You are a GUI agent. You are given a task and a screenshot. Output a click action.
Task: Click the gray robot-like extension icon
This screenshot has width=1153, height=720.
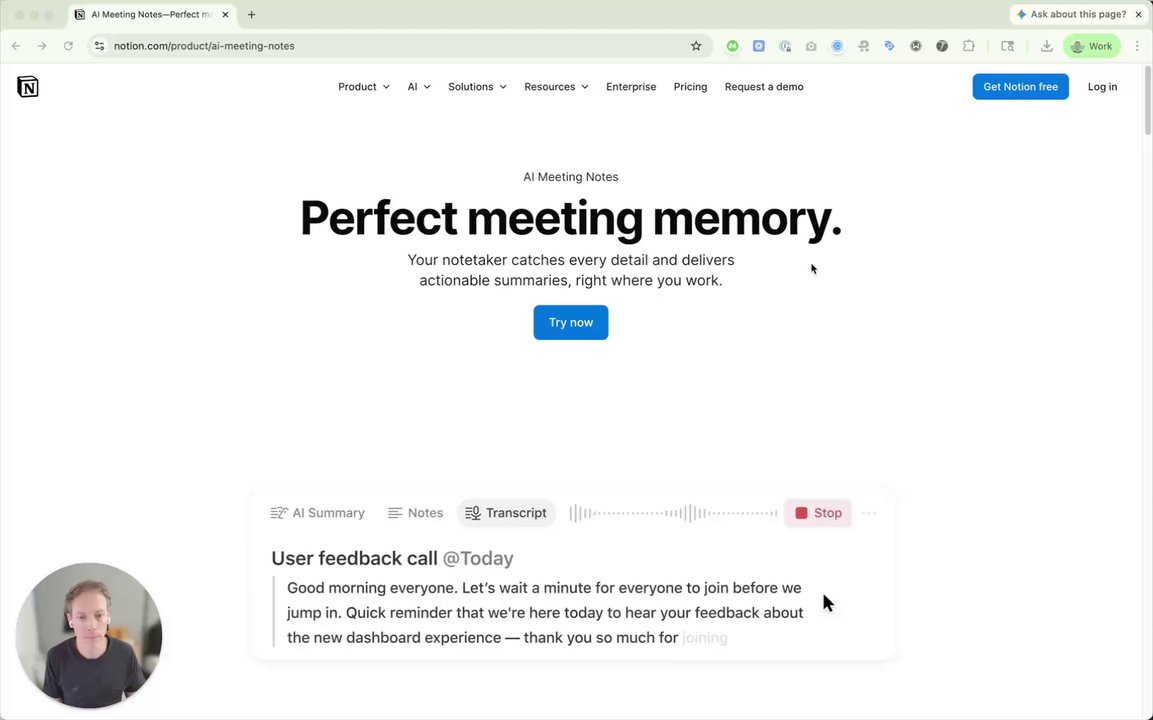863,46
